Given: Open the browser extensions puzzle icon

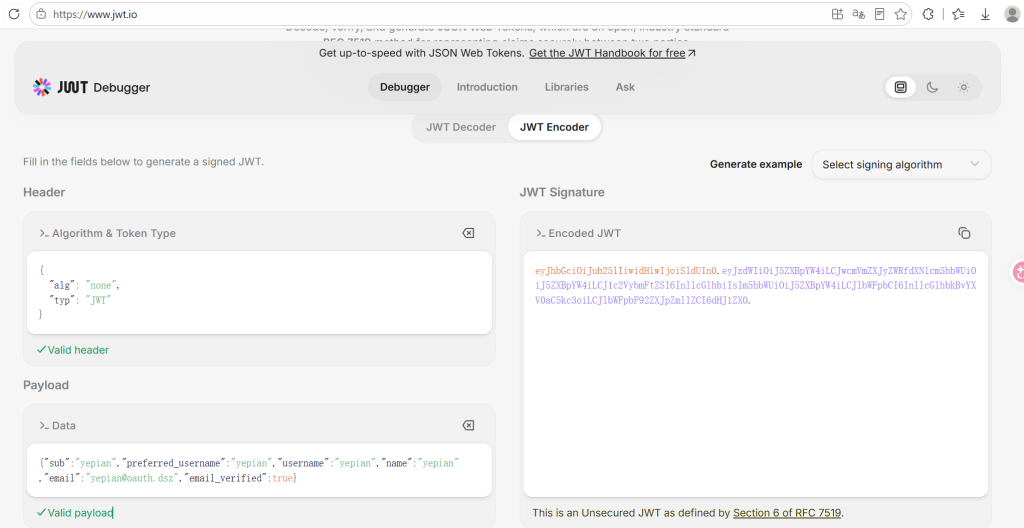Looking at the screenshot, I should [x=927, y=14].
